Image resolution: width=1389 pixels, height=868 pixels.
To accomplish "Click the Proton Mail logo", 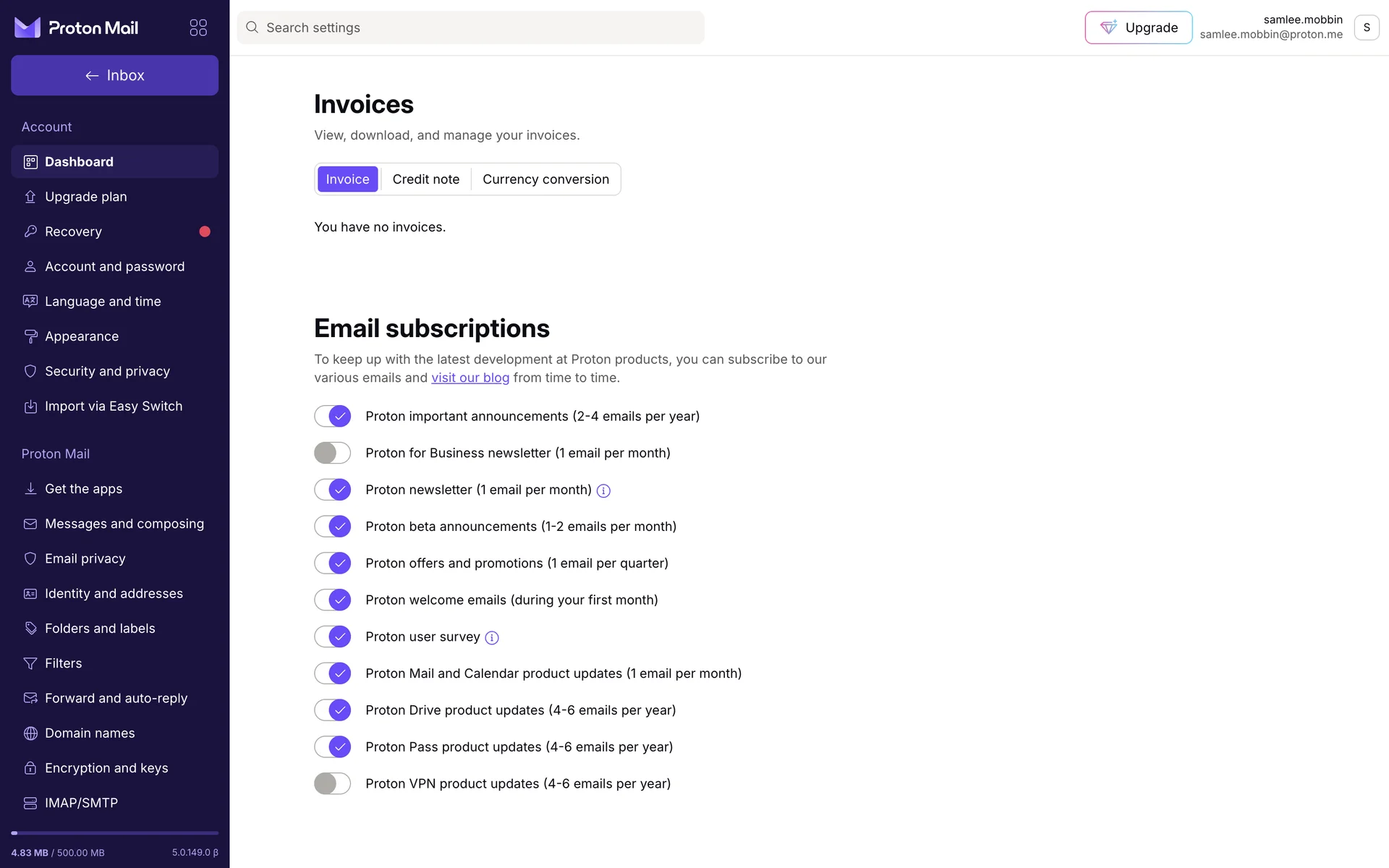I will point(76,27).
